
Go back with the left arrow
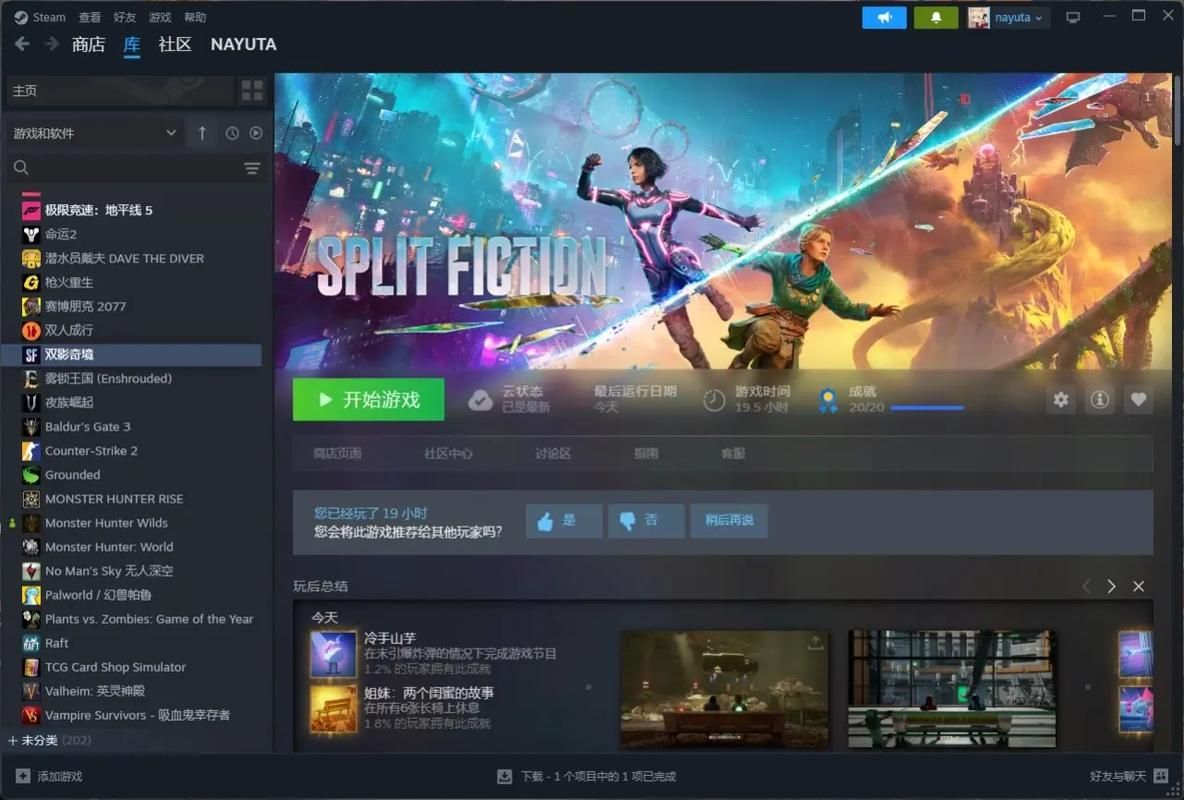click(23, 45)
